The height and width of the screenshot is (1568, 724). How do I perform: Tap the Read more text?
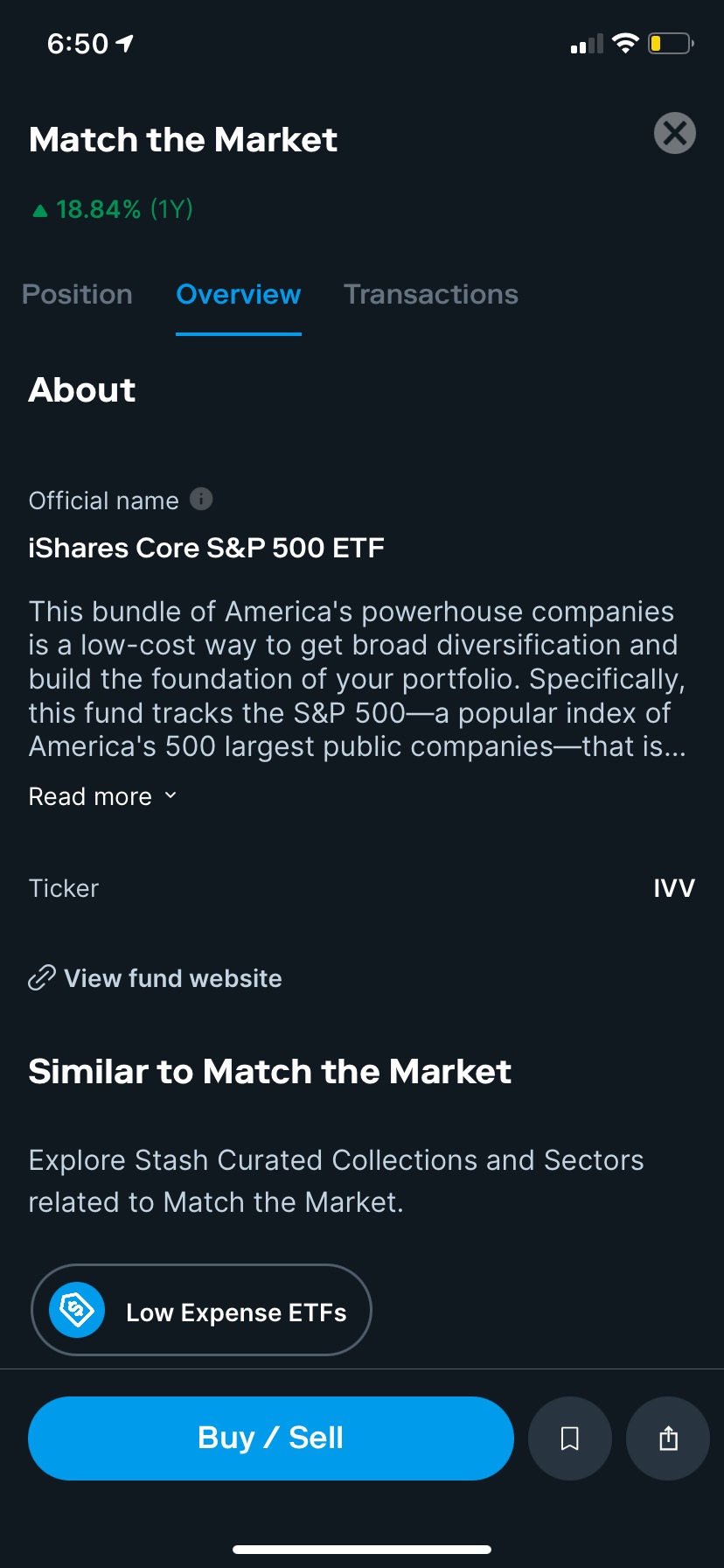(90, 796)
